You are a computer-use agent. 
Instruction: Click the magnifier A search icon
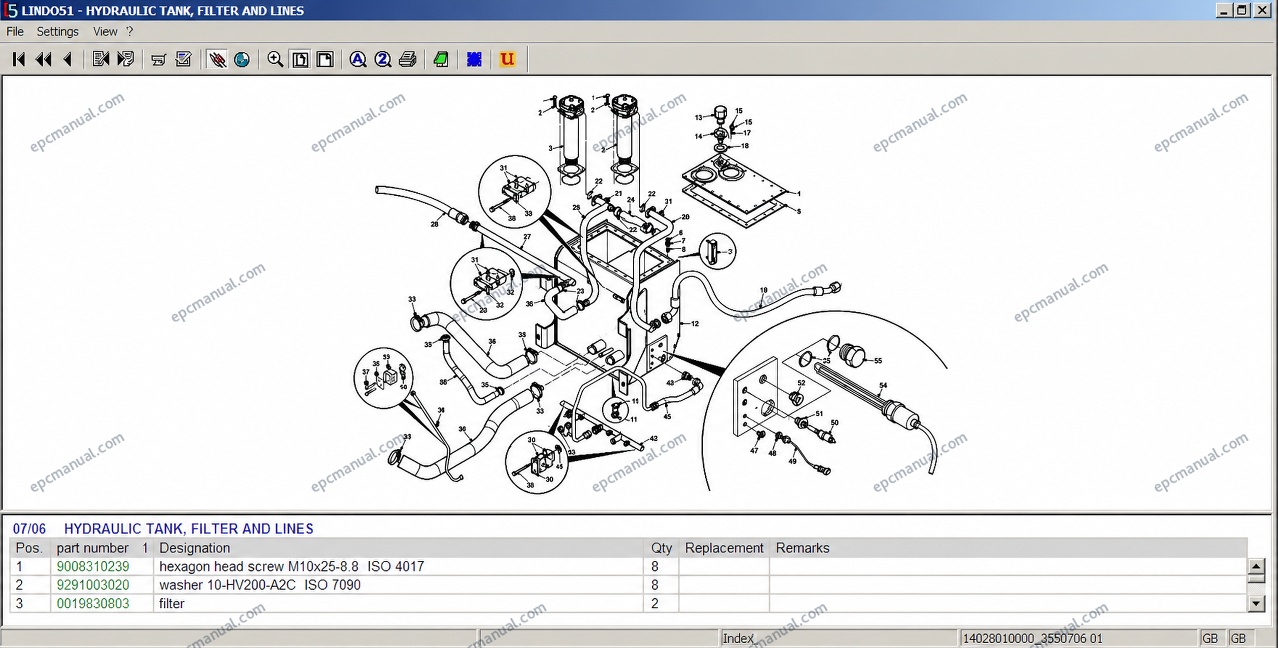pyautogui.click(x=358, y=59)
